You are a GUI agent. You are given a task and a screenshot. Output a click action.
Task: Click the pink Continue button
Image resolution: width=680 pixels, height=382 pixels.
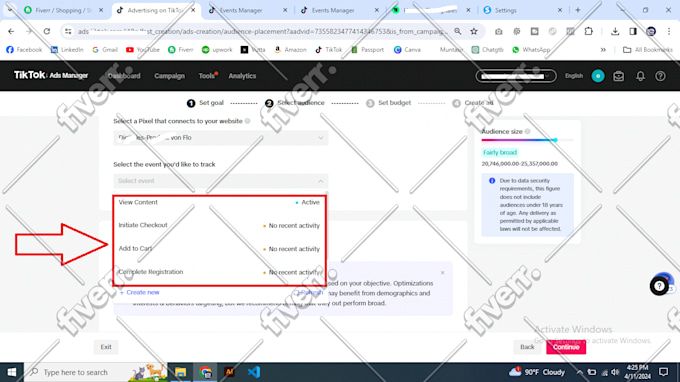point(566,347)
